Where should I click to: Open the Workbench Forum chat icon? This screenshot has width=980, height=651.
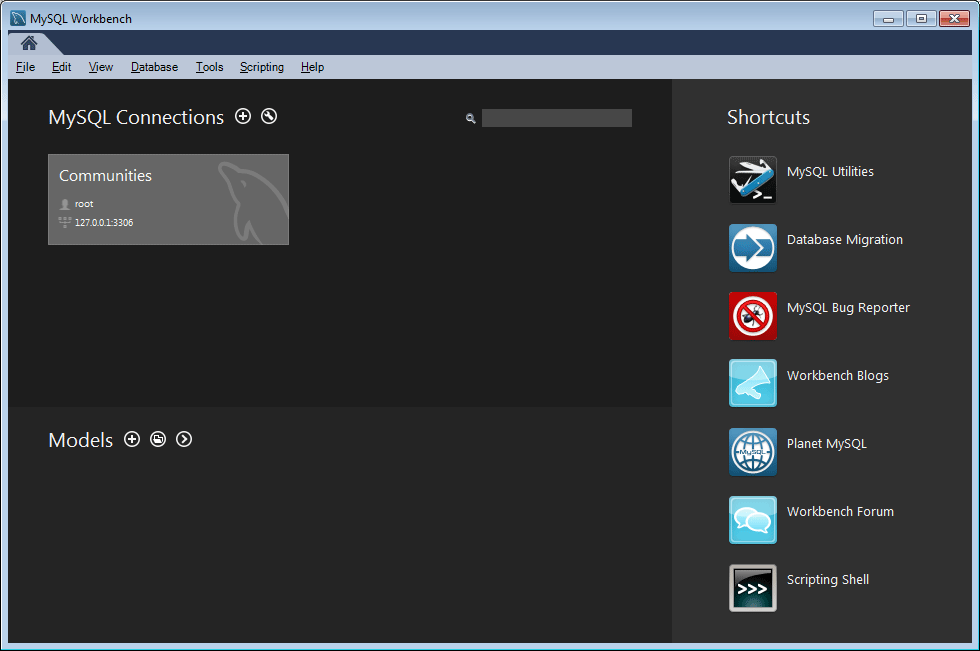[752, 520]
